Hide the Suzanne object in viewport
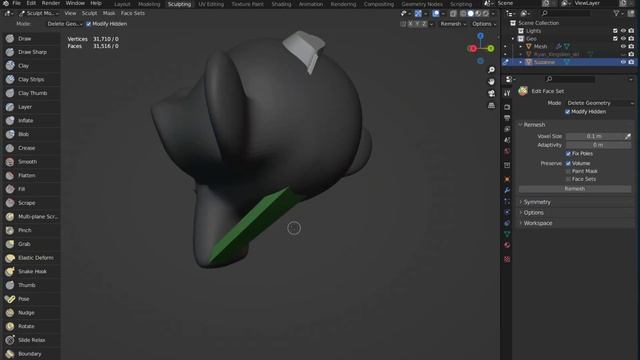640x360 pixels. [623, 62]
